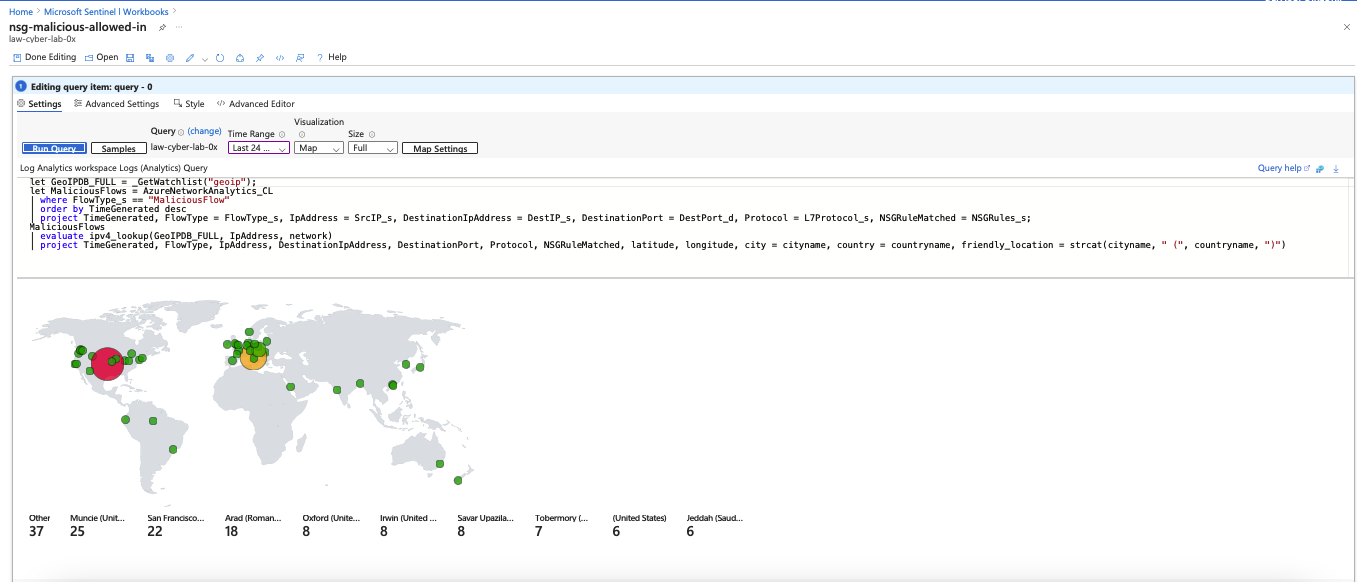The height and width of the screenshot is (582, 1357).
Task: Open Help from the toolbar
Action: point(332,57)
